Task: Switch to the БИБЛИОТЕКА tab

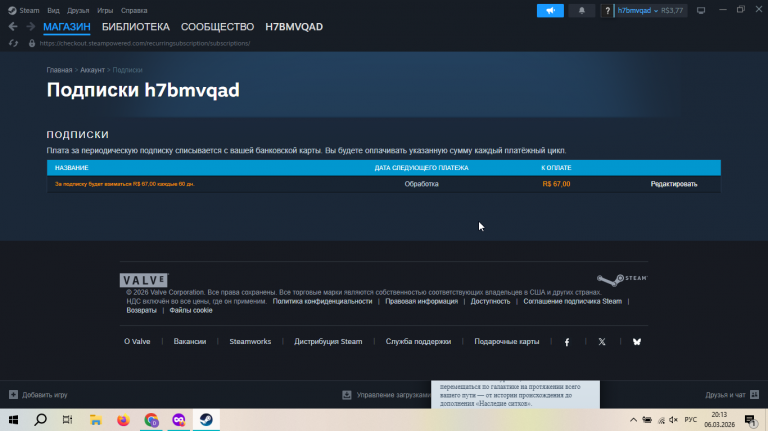Action: tap(136, 27)
